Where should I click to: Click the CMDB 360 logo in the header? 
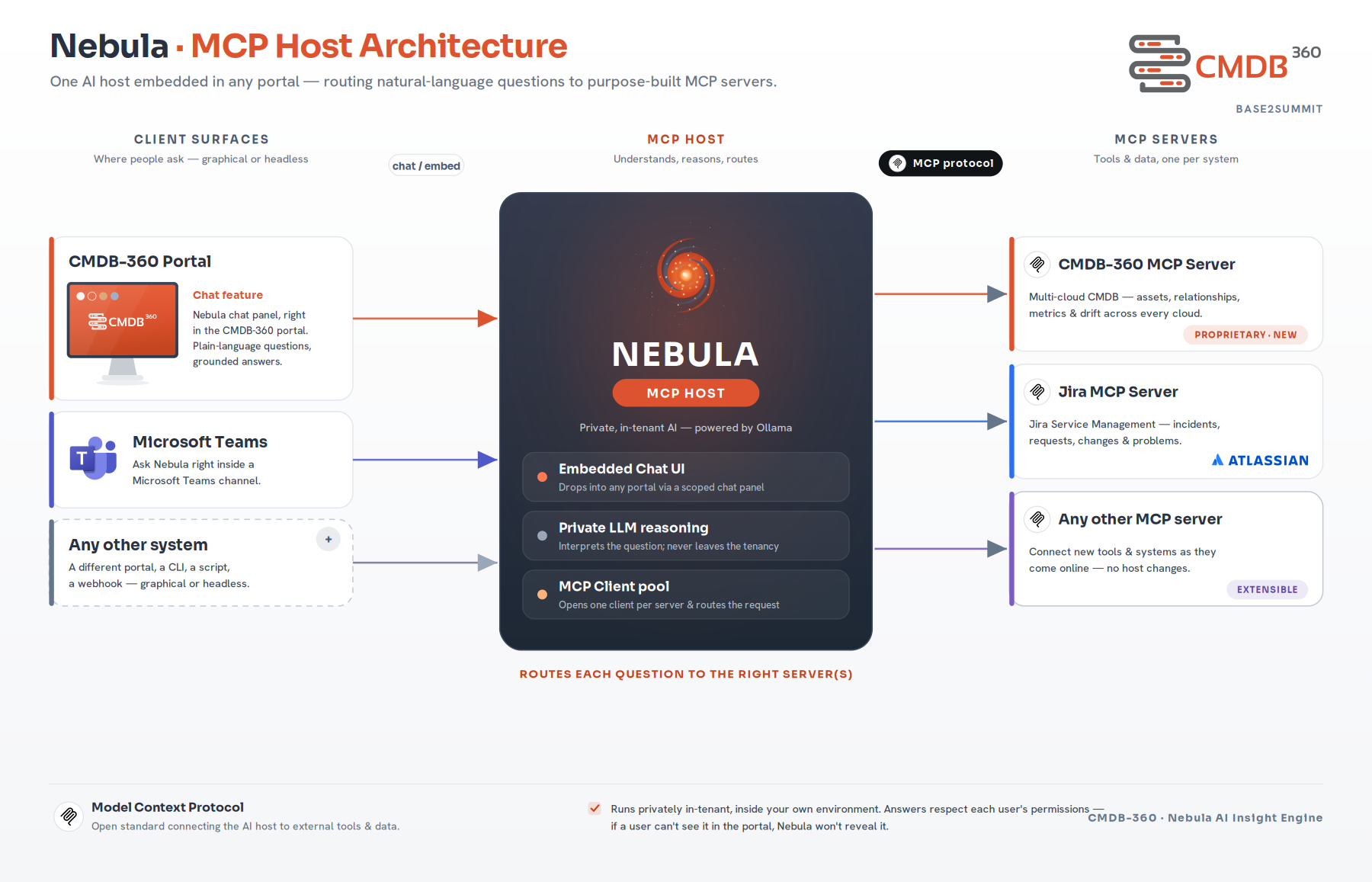point(1225,64)
